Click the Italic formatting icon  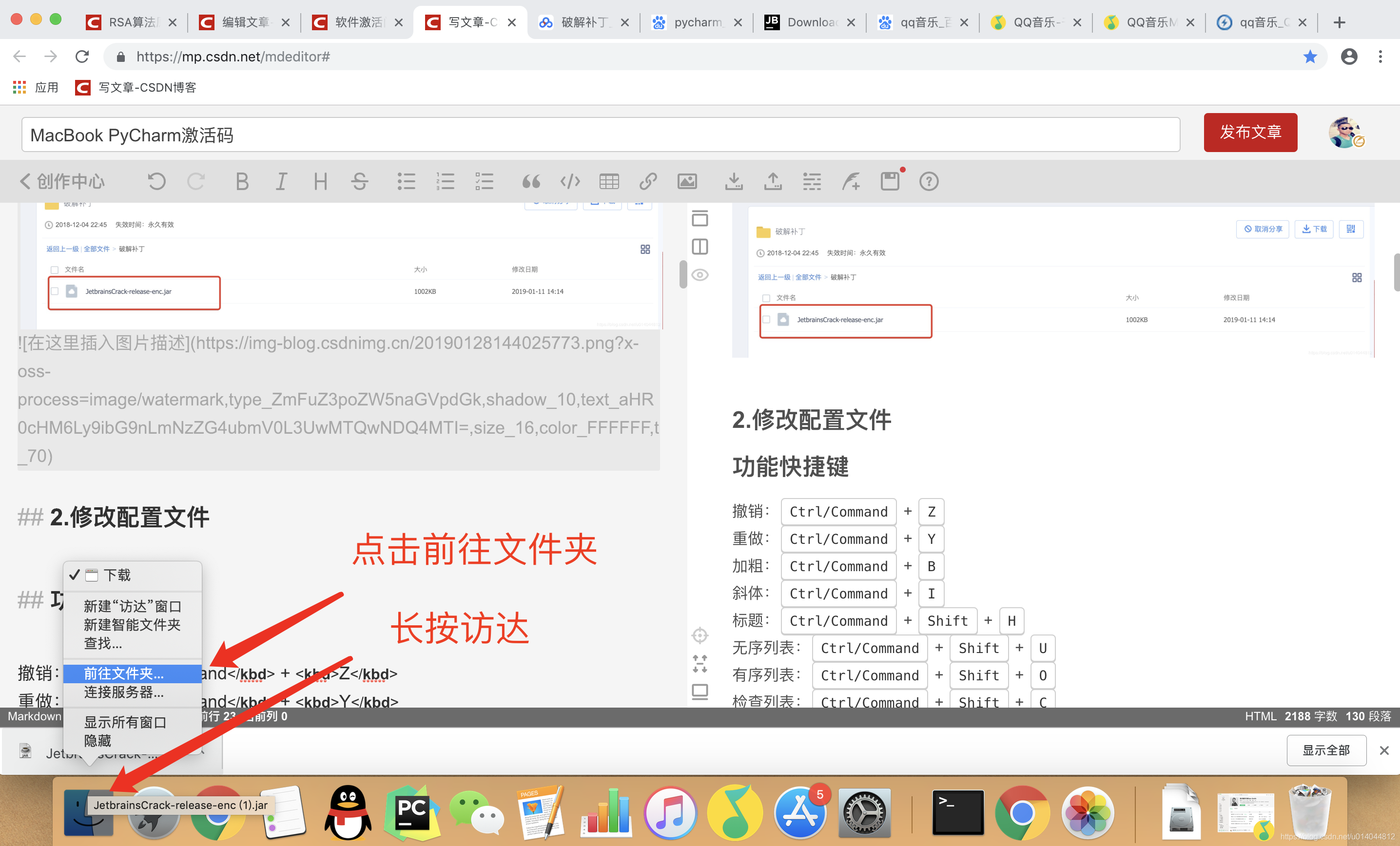click(x=281, y=182)
